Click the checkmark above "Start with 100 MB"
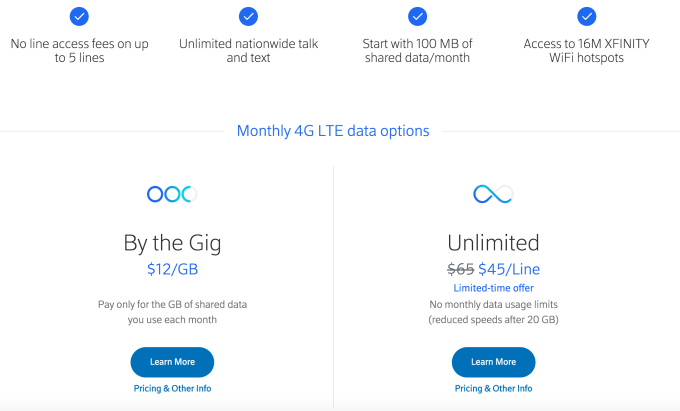680x411 pixels. [x=417, y=16]
